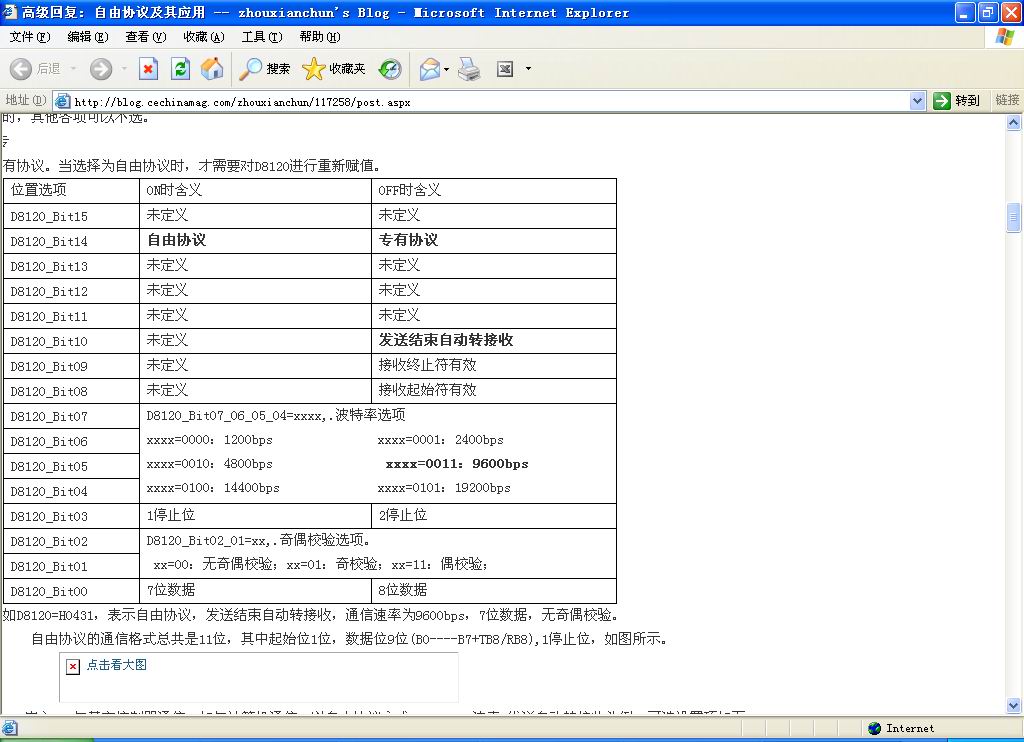
Task: Open the Back button history dropdown arrow
Action: click(x=73, y=69)
